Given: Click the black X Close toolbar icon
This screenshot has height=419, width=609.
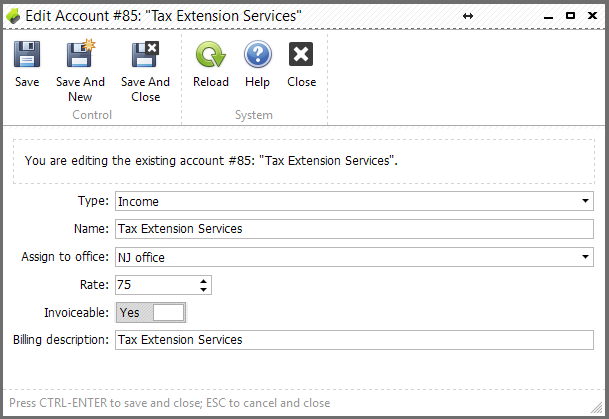Looking at the screenshot, I should (x=301, y=54).
